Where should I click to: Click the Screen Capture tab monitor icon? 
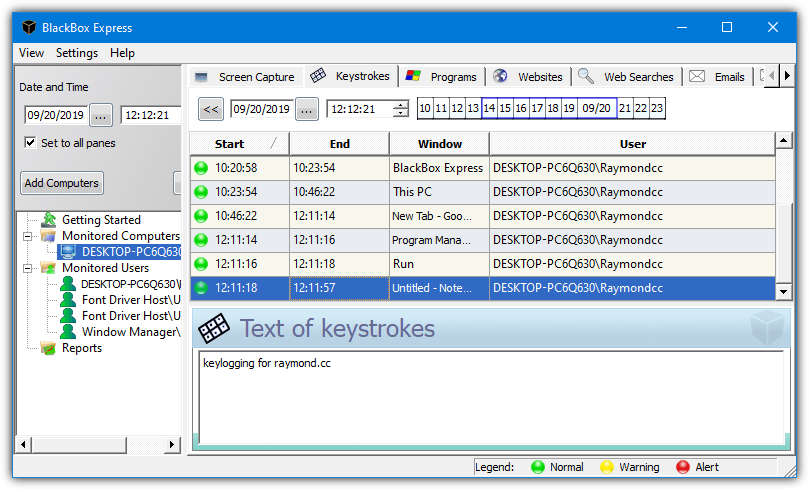201,77
